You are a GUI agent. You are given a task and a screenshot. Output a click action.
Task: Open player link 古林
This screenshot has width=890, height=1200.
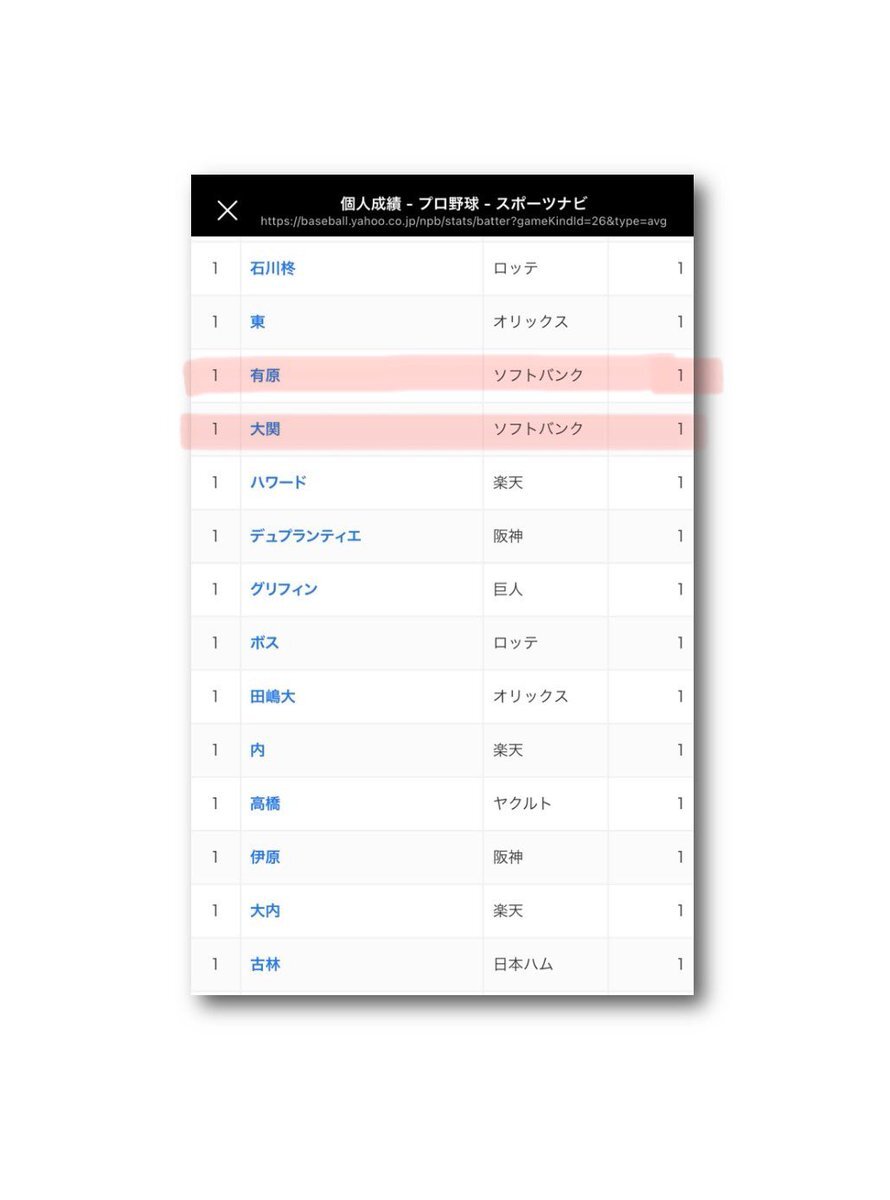[265, 964]
